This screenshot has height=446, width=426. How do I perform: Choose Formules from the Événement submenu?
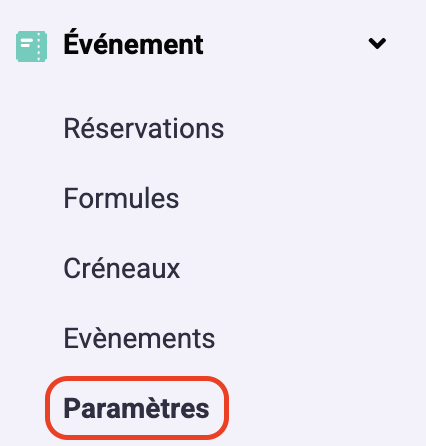pos(121,198)
